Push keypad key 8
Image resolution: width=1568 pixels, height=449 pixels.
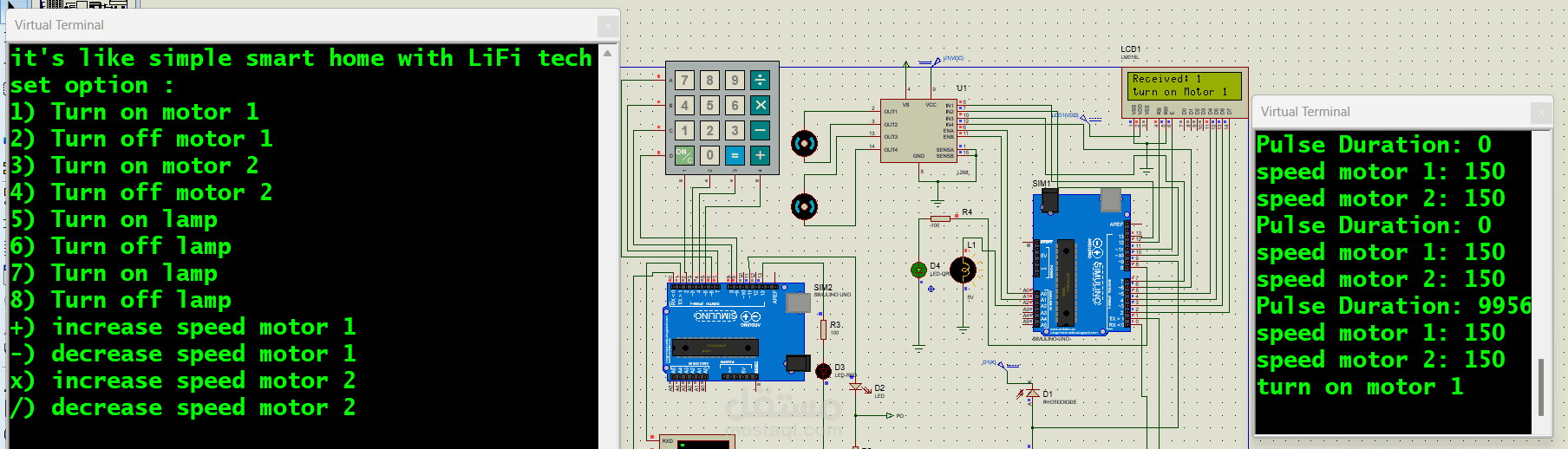709,81
